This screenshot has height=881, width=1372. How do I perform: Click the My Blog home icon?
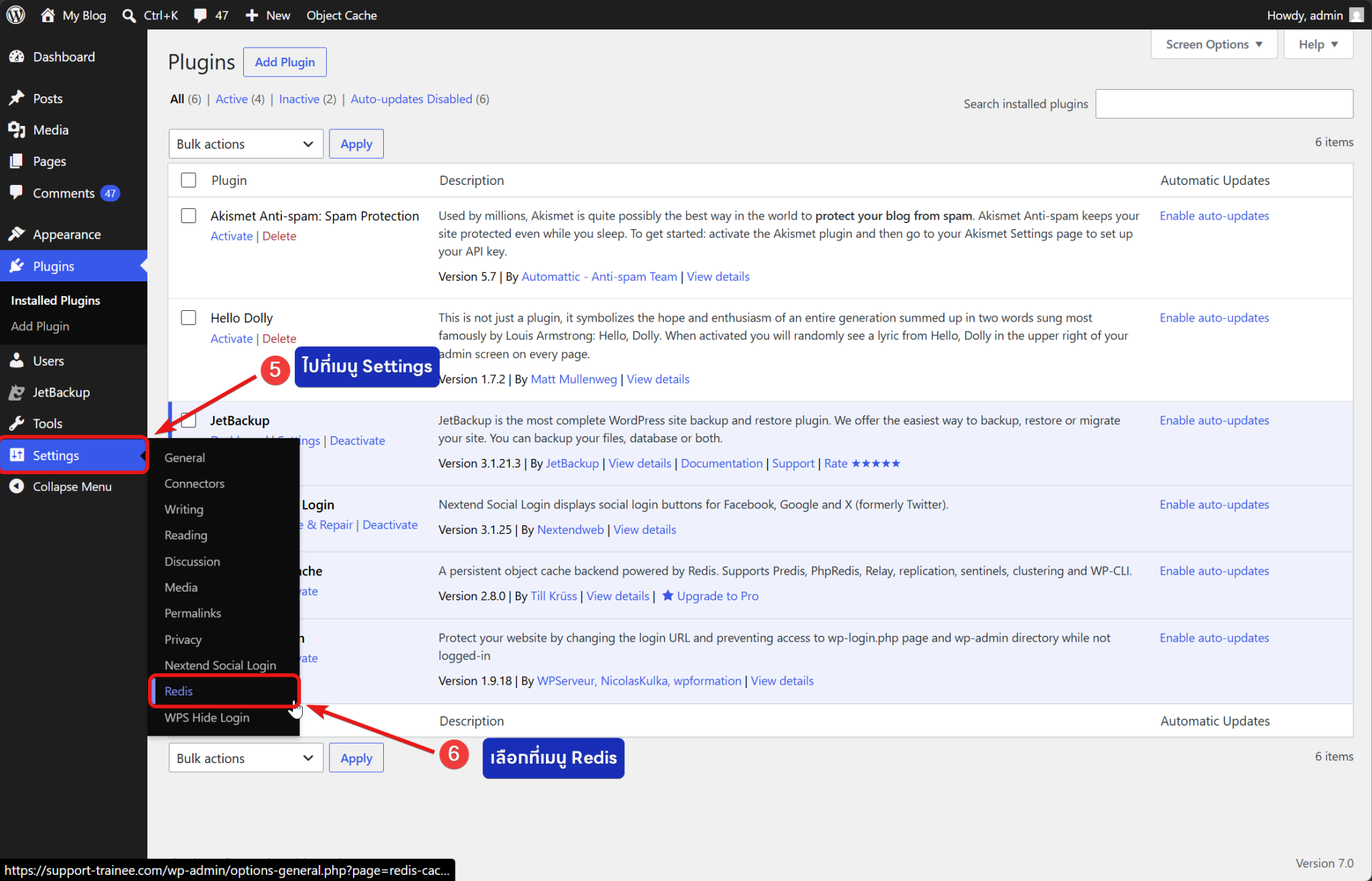(x=48, y=15)
